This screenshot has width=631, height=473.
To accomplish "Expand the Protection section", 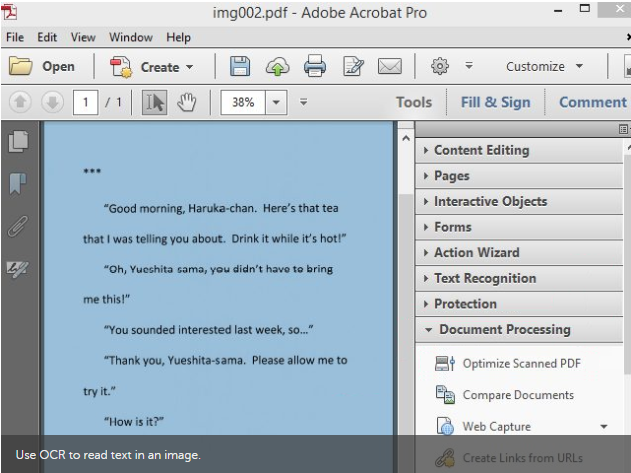I will pyautogui.click(x=519, y=304).
